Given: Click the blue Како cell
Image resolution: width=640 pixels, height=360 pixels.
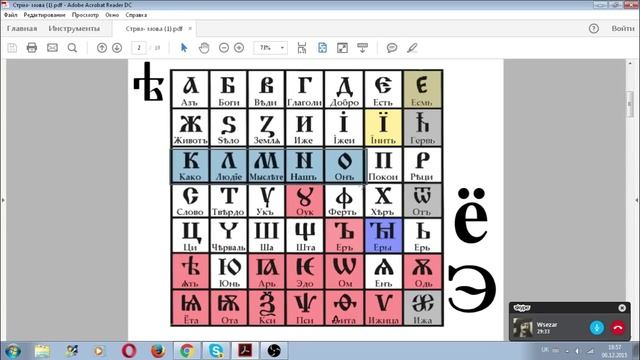Looking at the screenshot, I should (190, 165).
